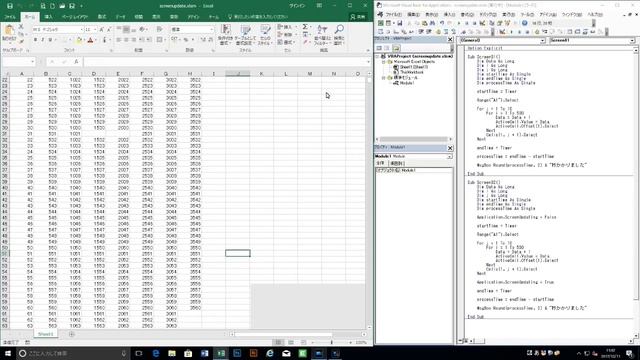
Task: Close the VBA Project explorer pane
Action: click(450, 39)
